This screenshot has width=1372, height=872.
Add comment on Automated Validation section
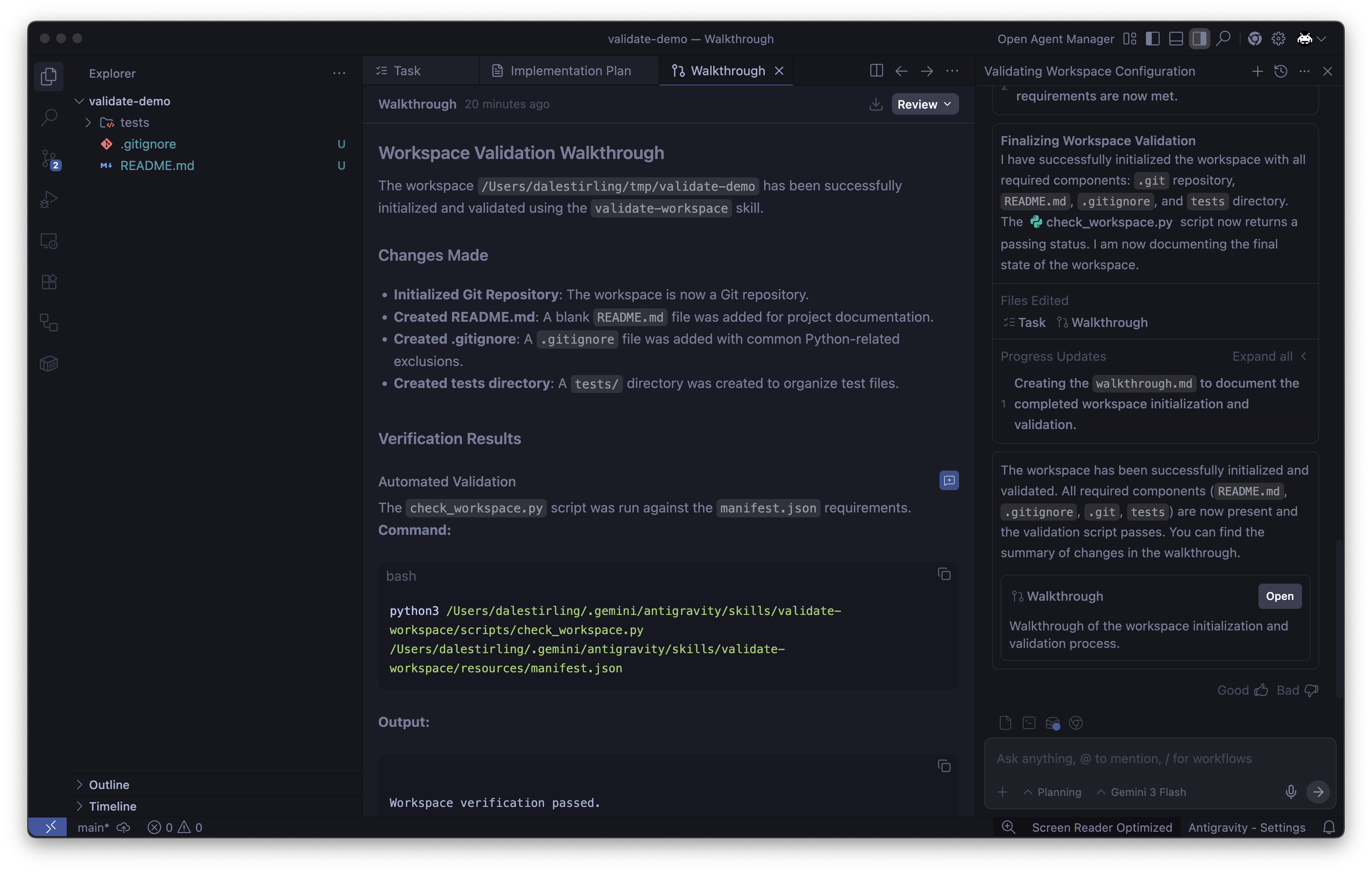pyautogui.click(x=949, y=480)
